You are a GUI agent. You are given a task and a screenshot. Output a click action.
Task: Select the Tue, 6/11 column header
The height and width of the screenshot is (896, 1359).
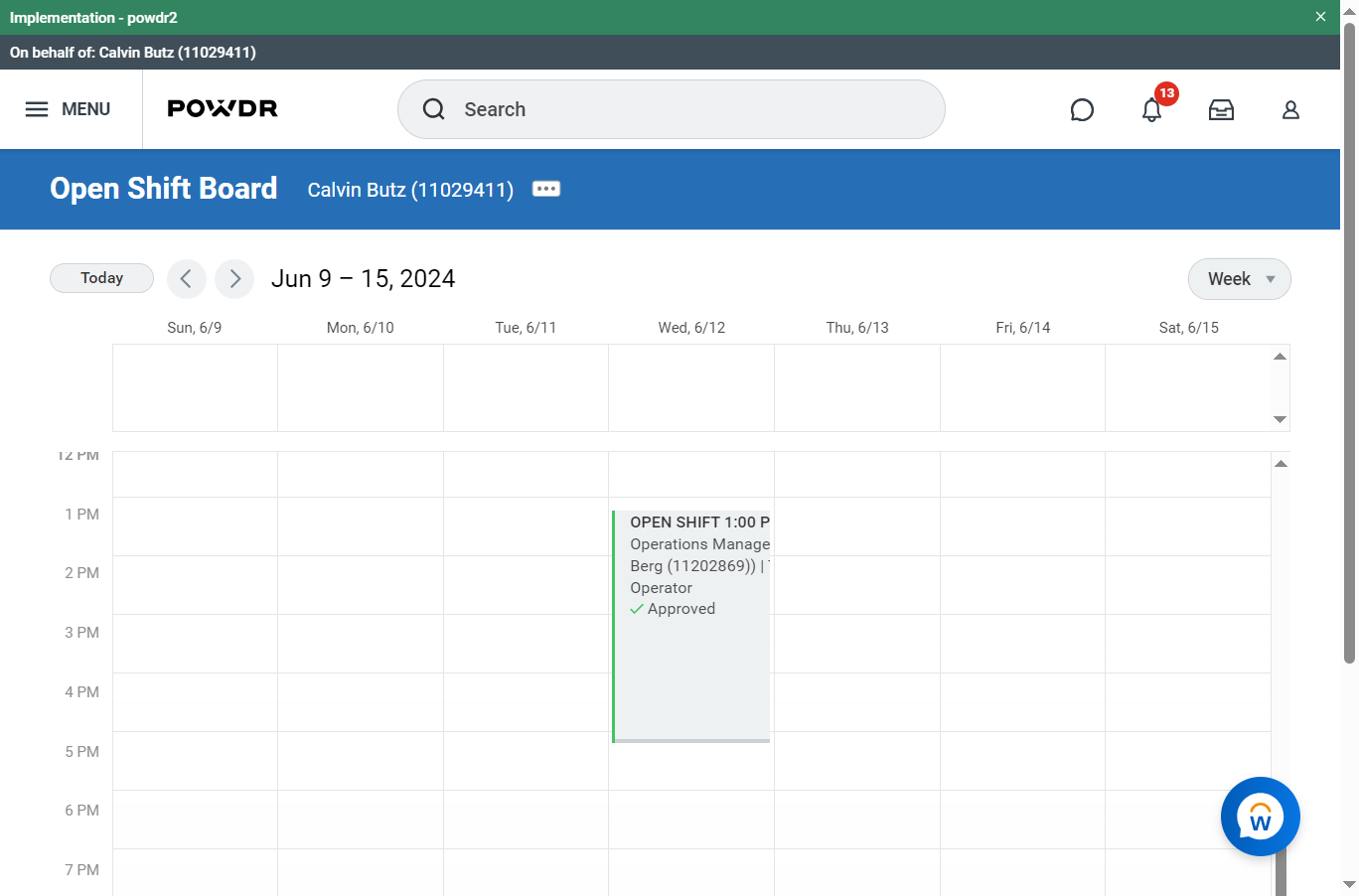(526, 328)
